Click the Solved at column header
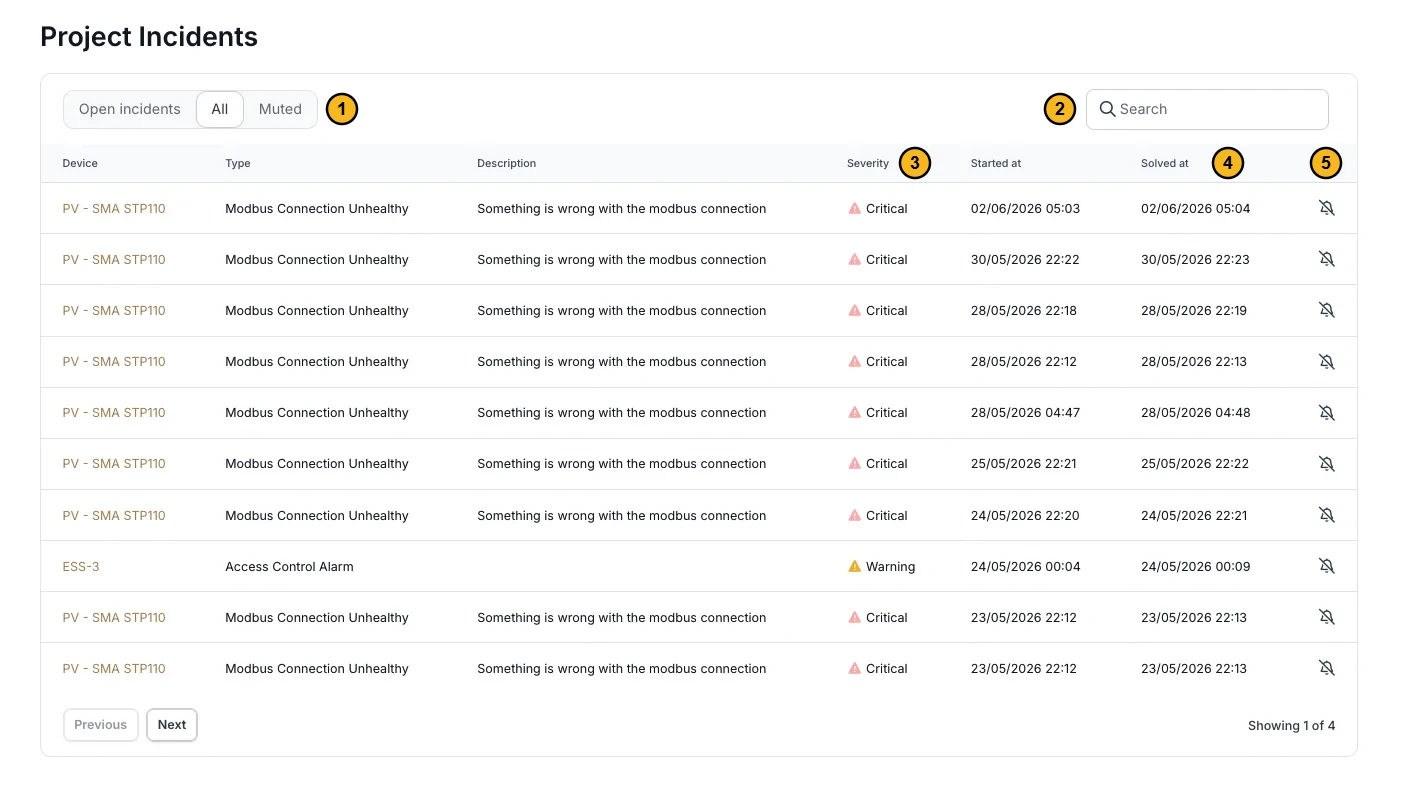Screen dimensions: 1424x796 1165,163
